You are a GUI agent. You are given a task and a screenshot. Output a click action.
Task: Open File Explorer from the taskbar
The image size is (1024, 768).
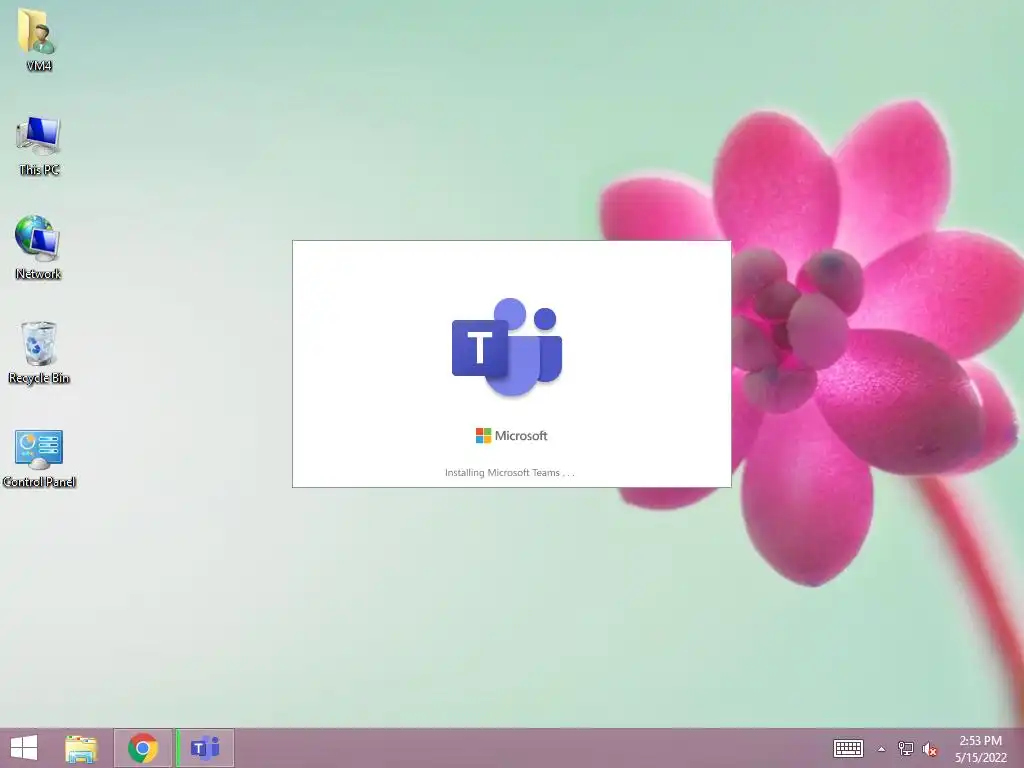tap(81, 748)
